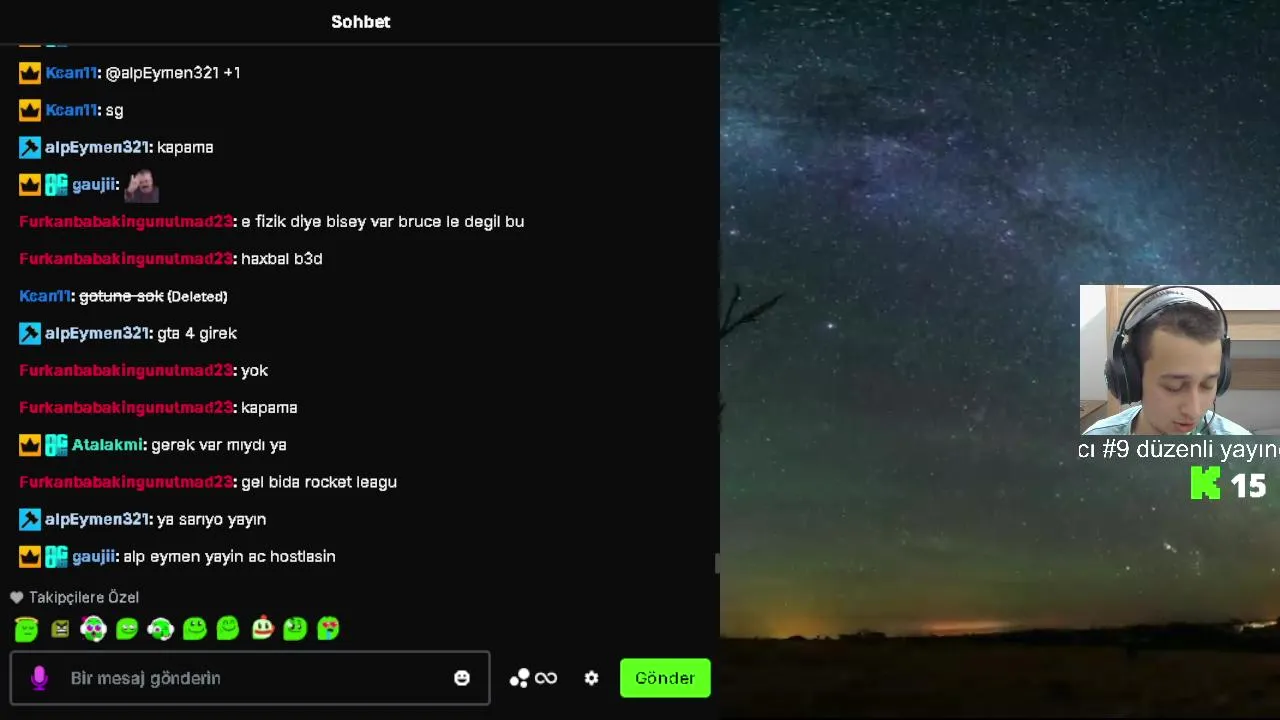Screen dimensions: 1280x720
Task: Click the Gönder send button
Action: tap(665, 678)
